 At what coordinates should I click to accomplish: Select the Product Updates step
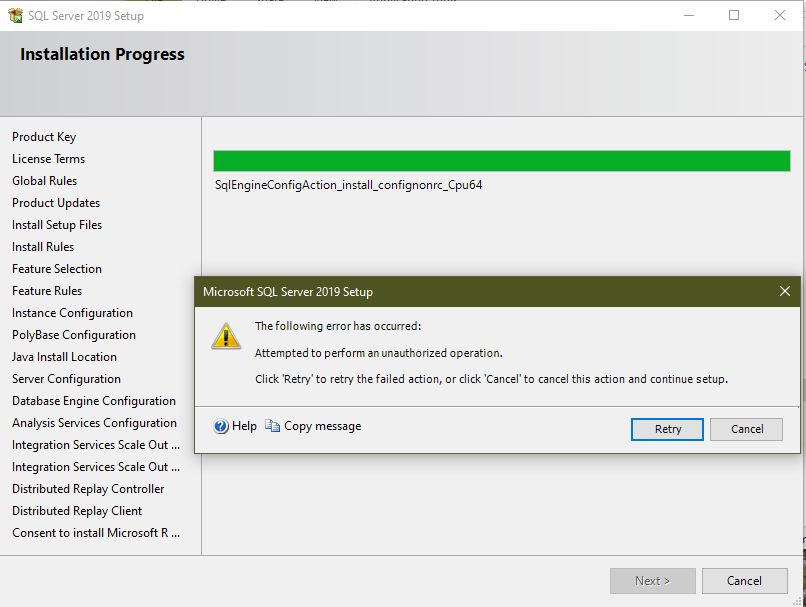click(56, 203)
